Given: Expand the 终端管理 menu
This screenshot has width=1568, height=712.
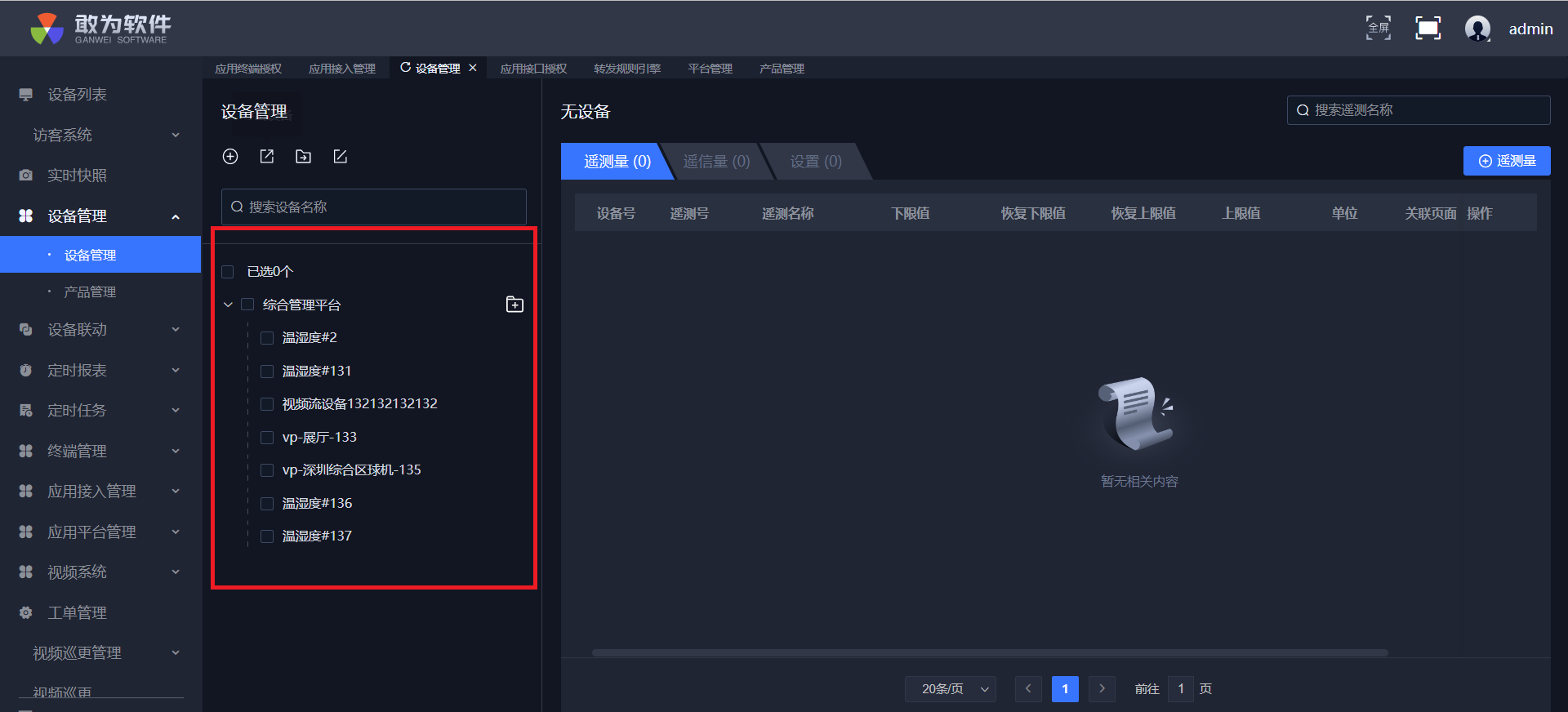Looking at the screenshot, I should 176,452.
